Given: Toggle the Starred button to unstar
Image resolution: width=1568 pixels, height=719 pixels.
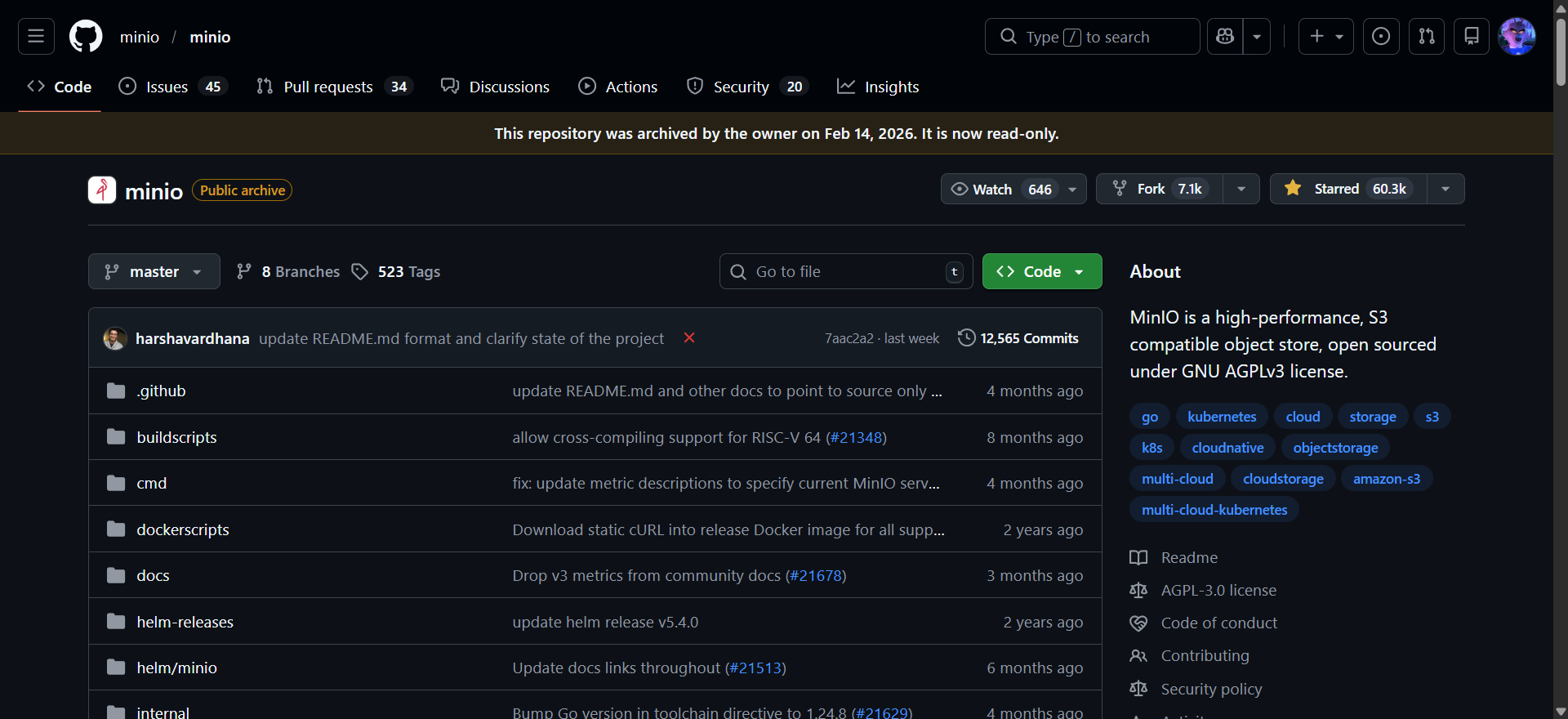Looking at the screenshot, I should pos(1348,189).
